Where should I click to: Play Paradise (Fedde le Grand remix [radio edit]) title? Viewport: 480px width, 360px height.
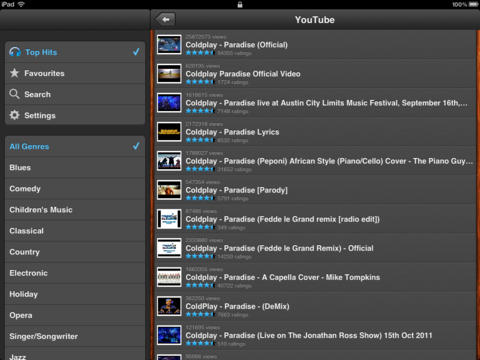coord(283,219)
